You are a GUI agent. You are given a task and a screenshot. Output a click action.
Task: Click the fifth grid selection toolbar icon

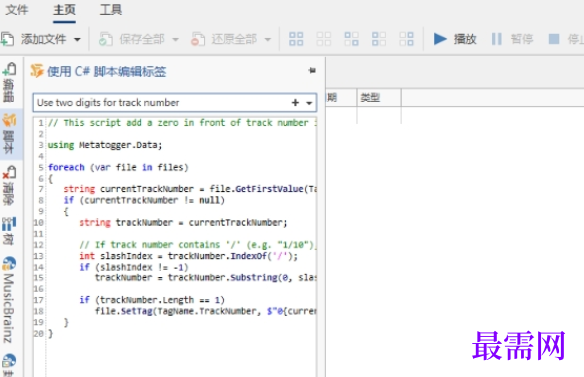(x=406, y=39)
